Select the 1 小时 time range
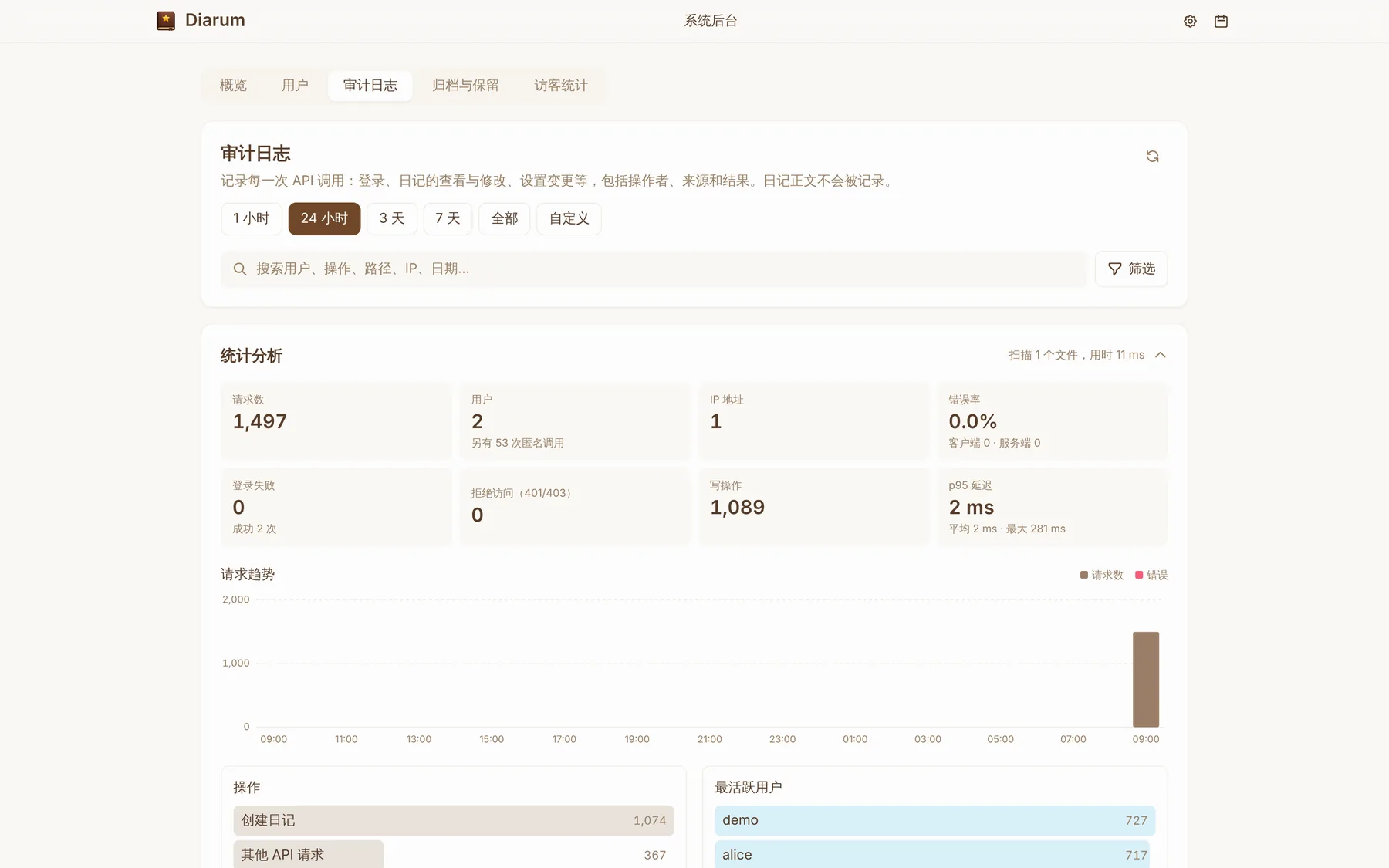 click(252, 219)
